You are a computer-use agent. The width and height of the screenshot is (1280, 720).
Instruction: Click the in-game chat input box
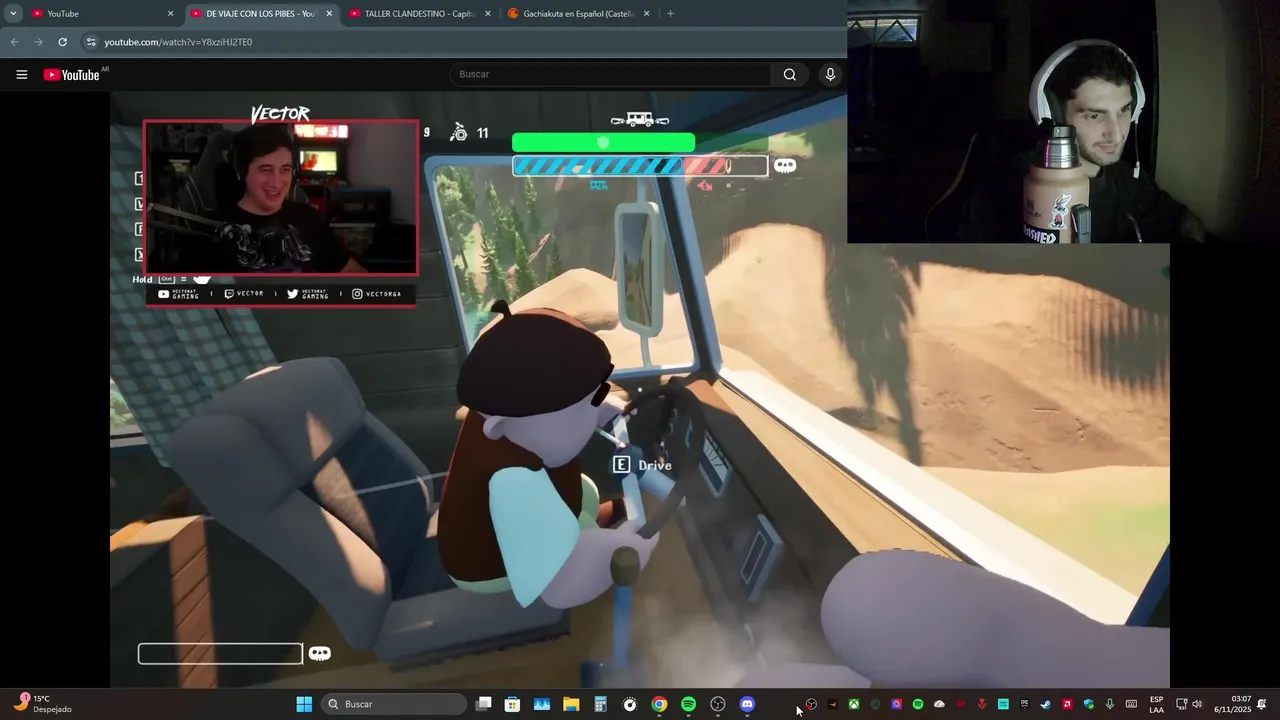220,654
